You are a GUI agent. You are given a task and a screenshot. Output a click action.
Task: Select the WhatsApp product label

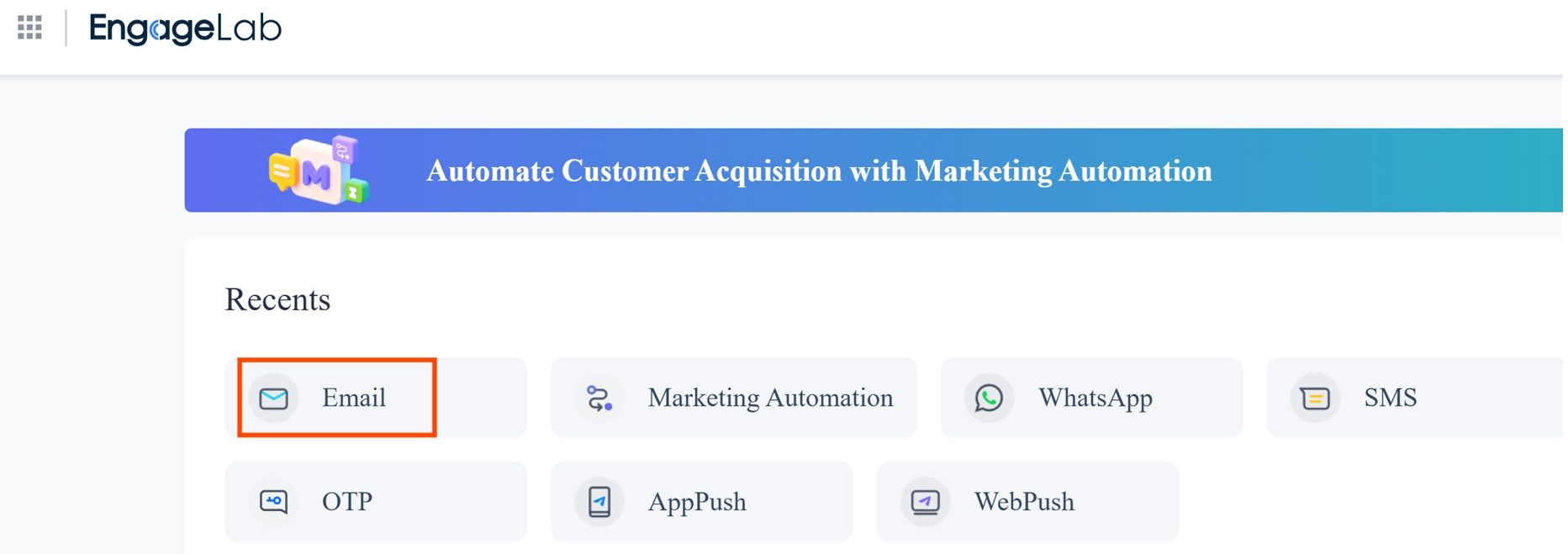coord(1095,398)
